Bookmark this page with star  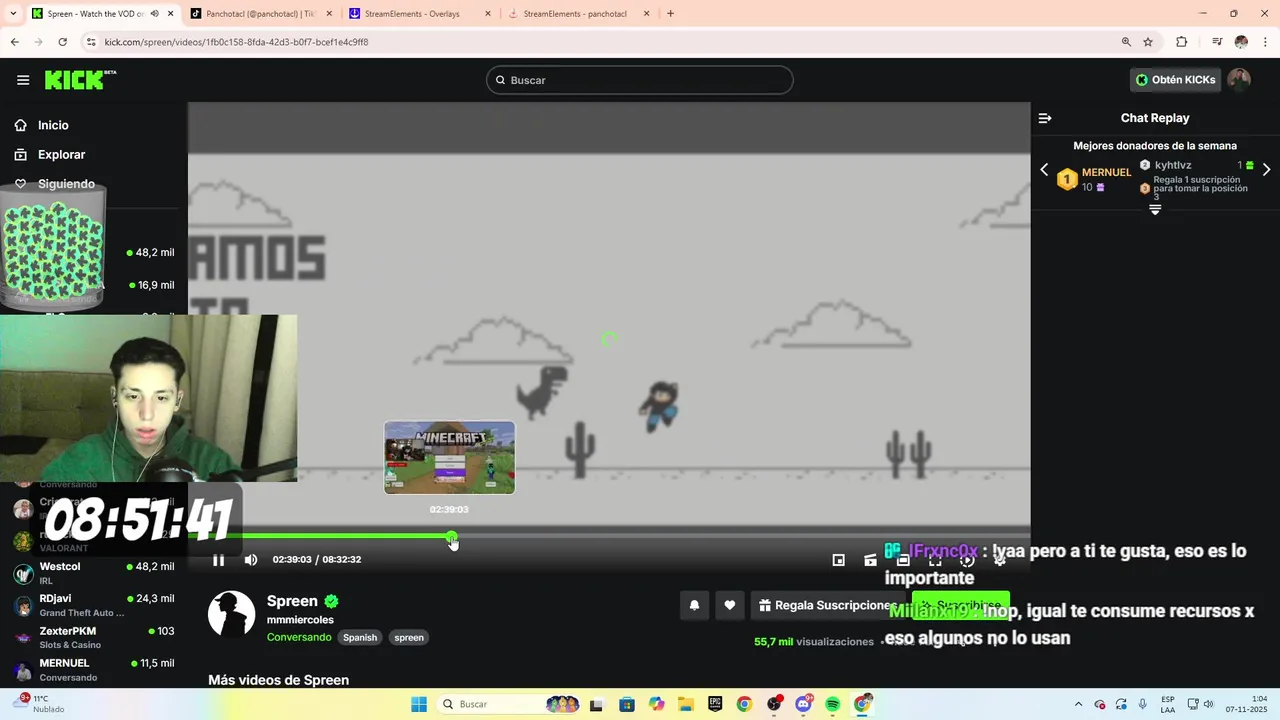[1148, 42]
